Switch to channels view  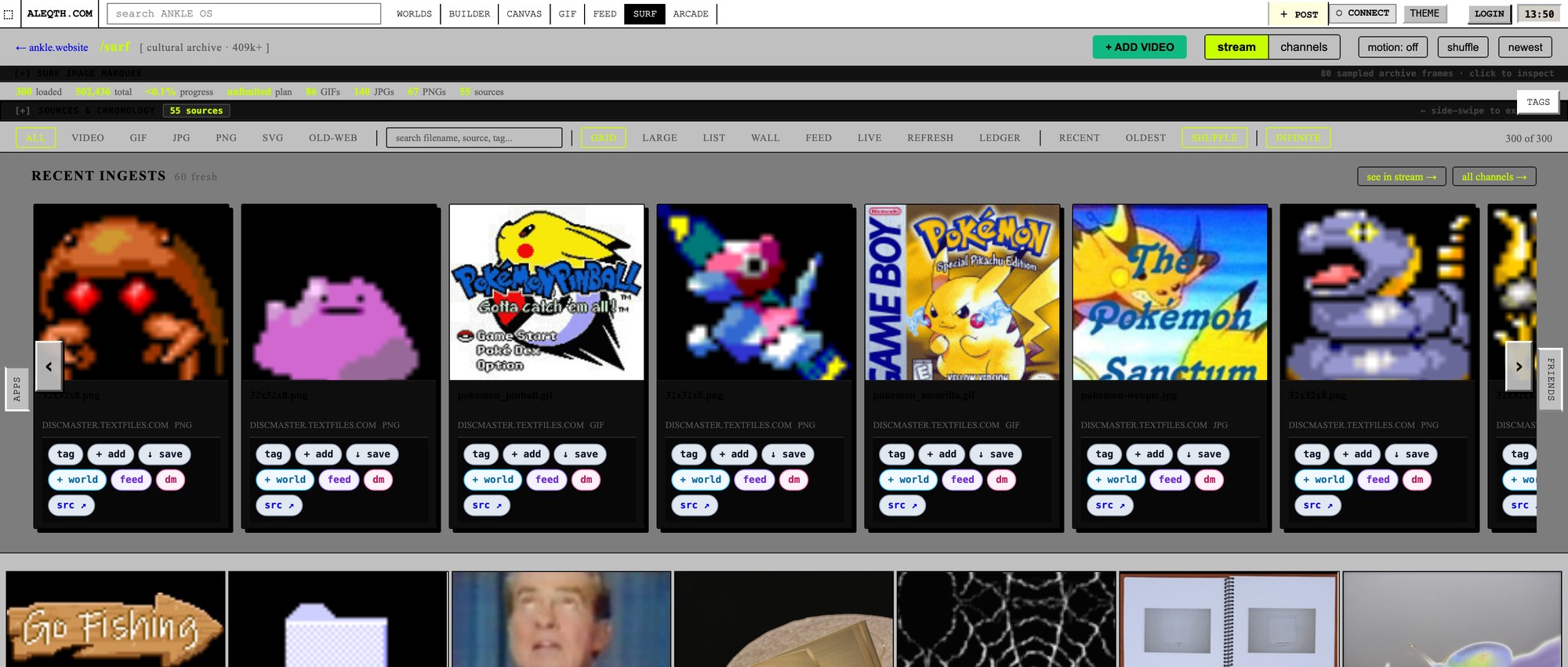pyautogui.click(x=1304, y=47)
